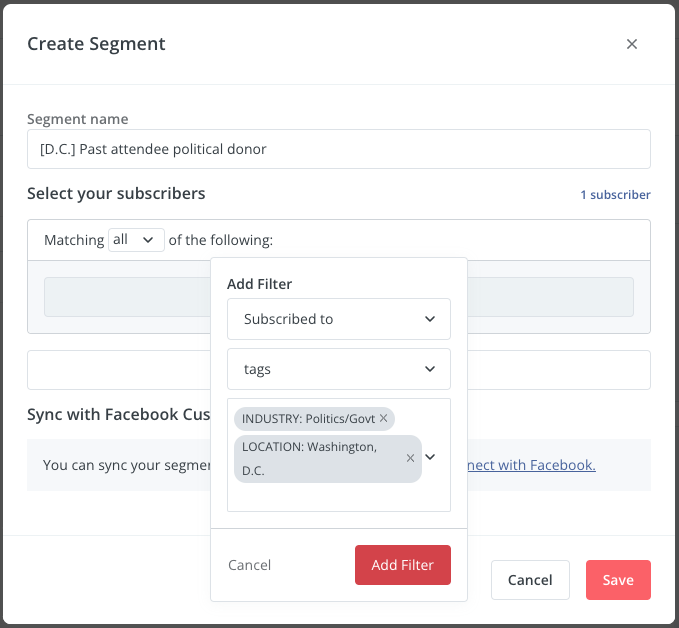Click the Add Filter button

[x=402, y=565]
